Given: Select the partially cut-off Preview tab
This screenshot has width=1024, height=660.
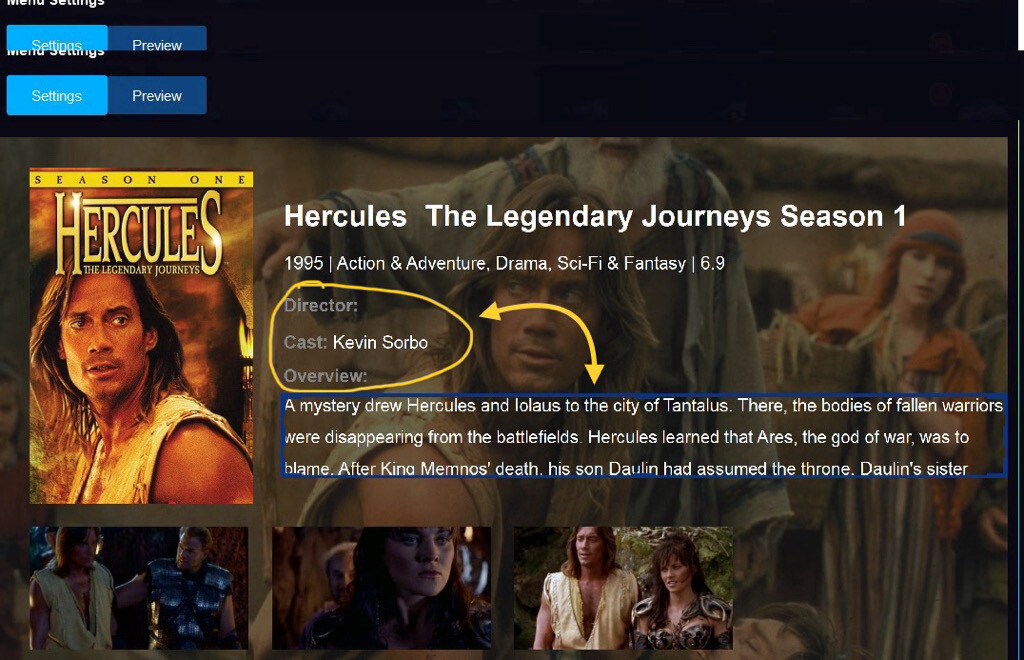Looking at the screenshot, I should click(157, 39).
